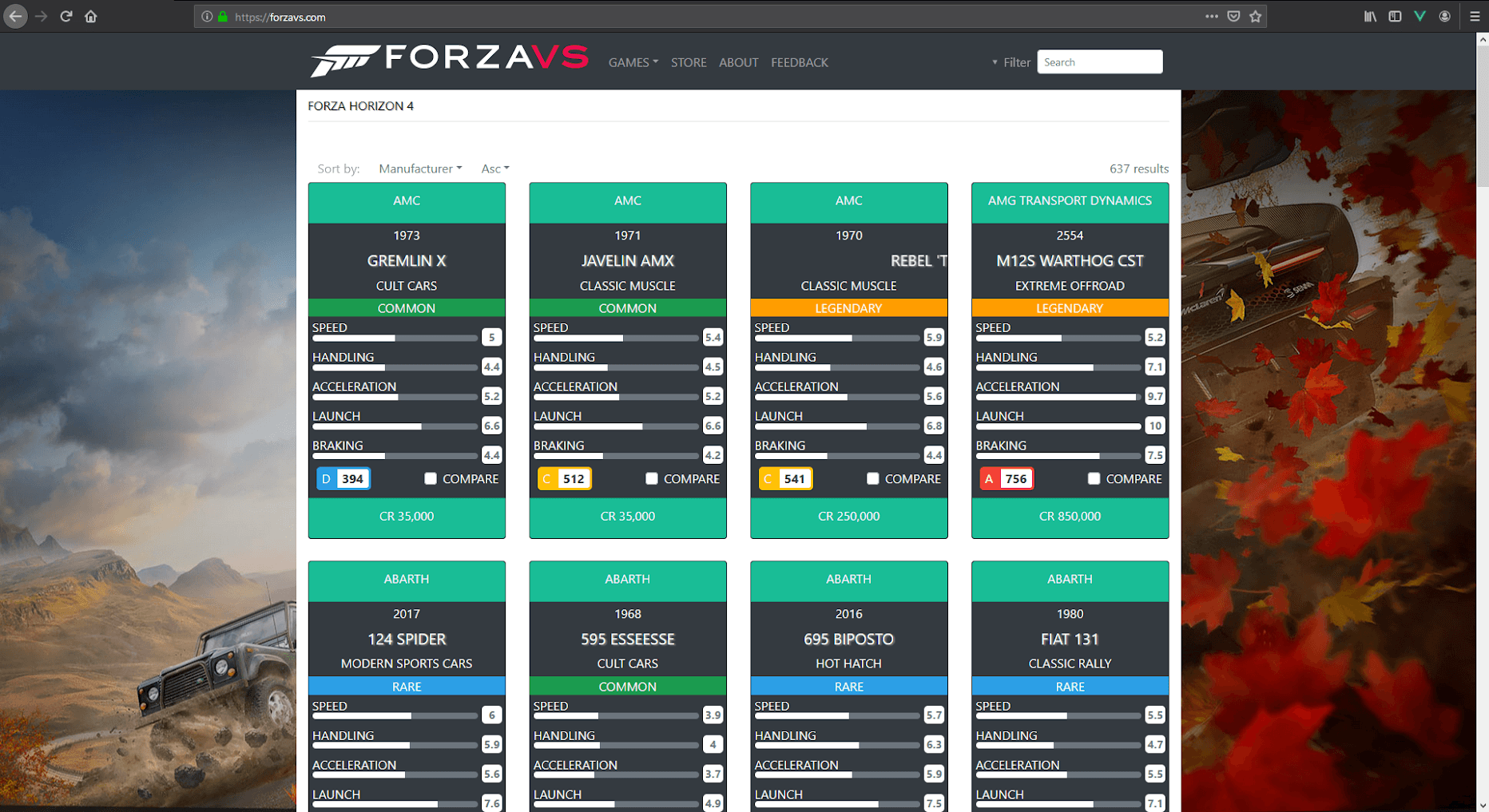Click CR 35,000 on Gremlin X card
1489x812 pixels.
pos(407,517)
